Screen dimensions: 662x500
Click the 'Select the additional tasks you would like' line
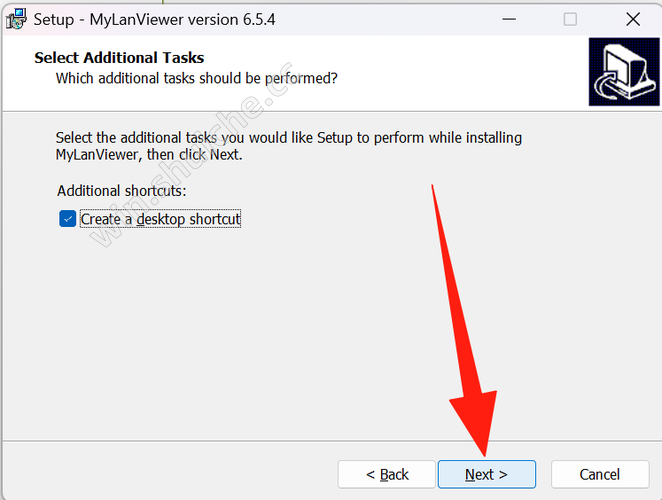coord(289,138)
